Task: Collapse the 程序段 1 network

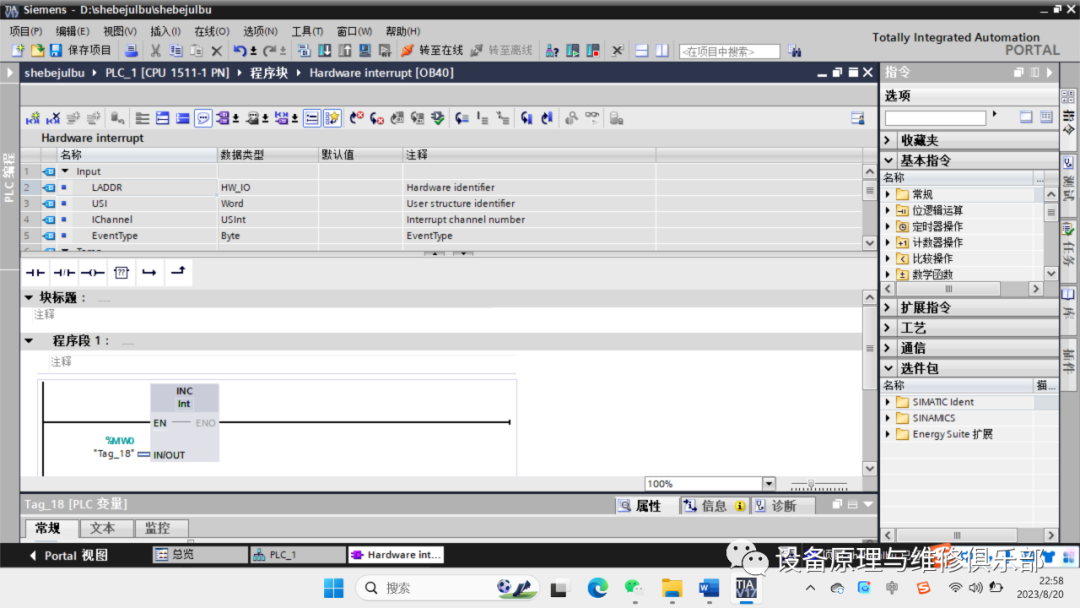Action: [x=29, y=341]
